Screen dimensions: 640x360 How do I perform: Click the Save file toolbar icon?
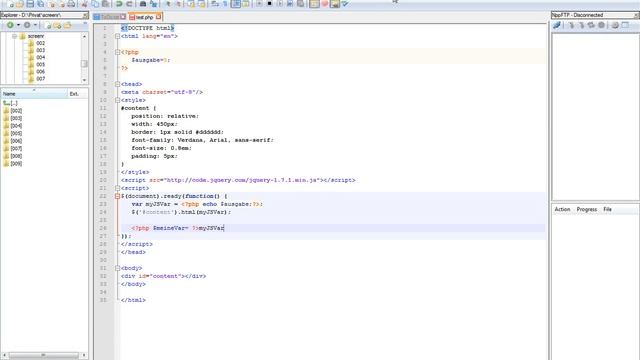pyautogui.click(x=30, y=4)
